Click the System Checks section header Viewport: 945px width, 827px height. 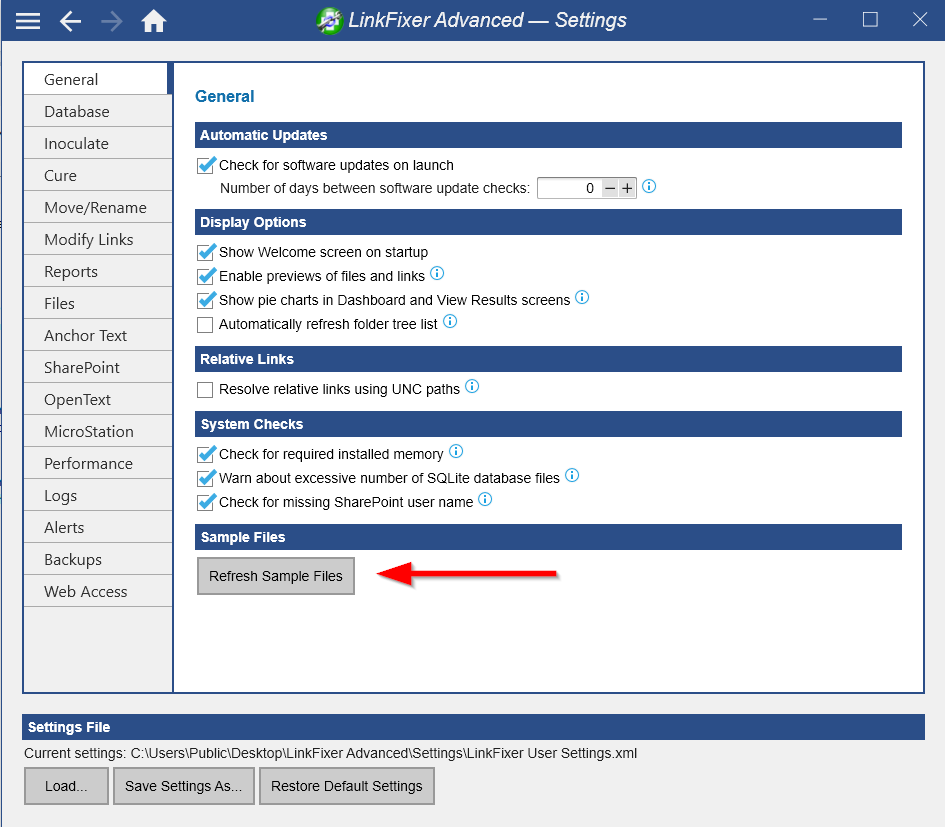point(548,424)
